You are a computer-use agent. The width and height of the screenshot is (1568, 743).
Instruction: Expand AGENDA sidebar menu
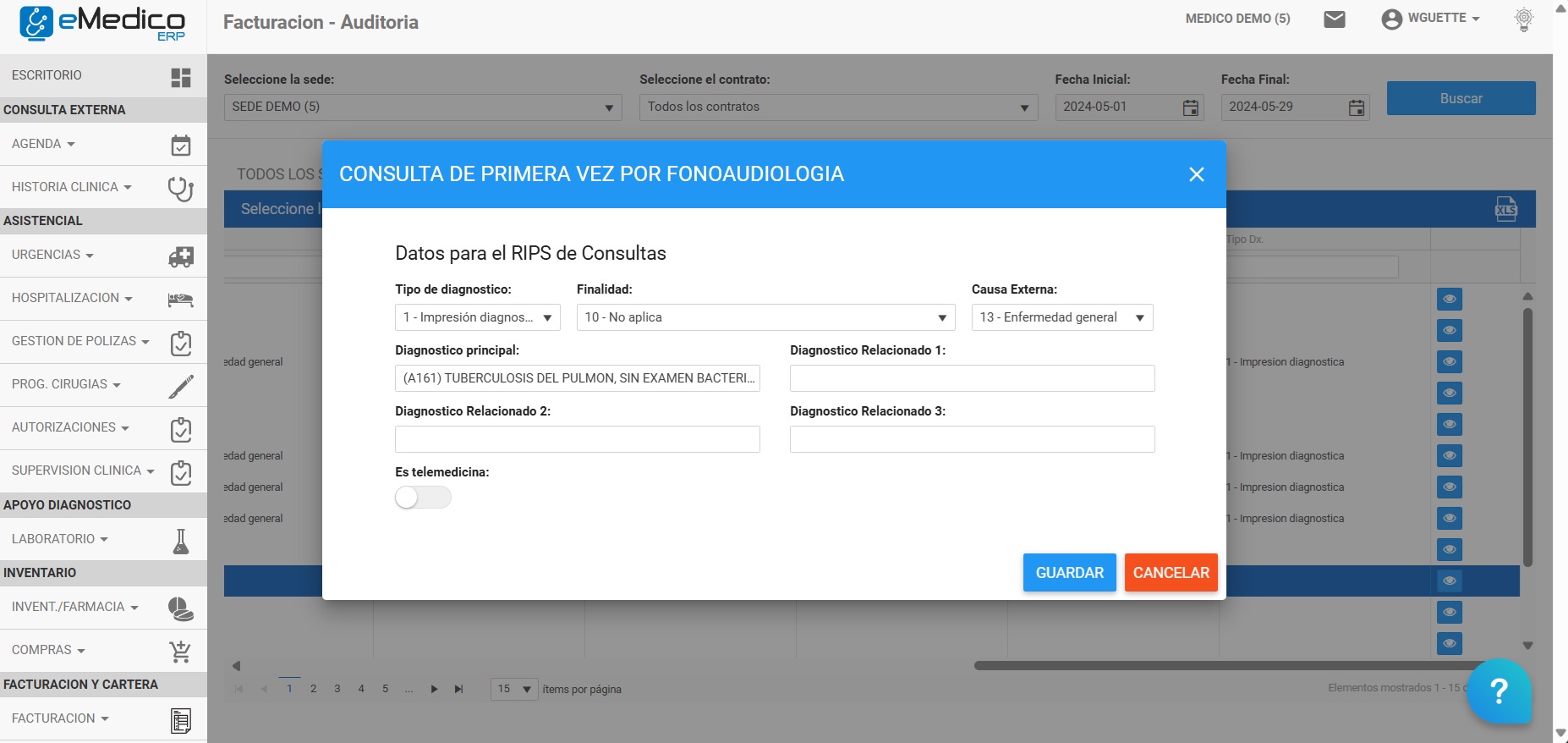coord(44,144)
